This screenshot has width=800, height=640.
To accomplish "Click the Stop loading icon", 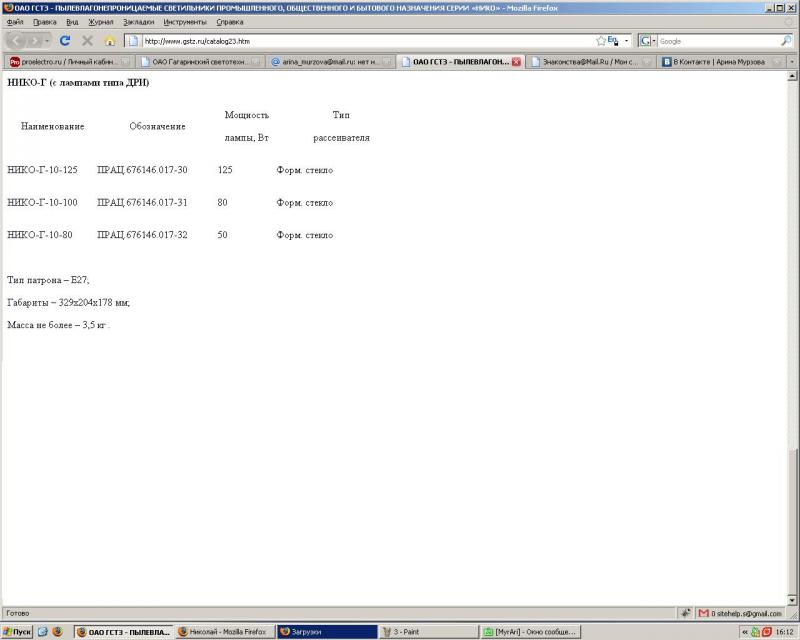I will tap(87, 41).
